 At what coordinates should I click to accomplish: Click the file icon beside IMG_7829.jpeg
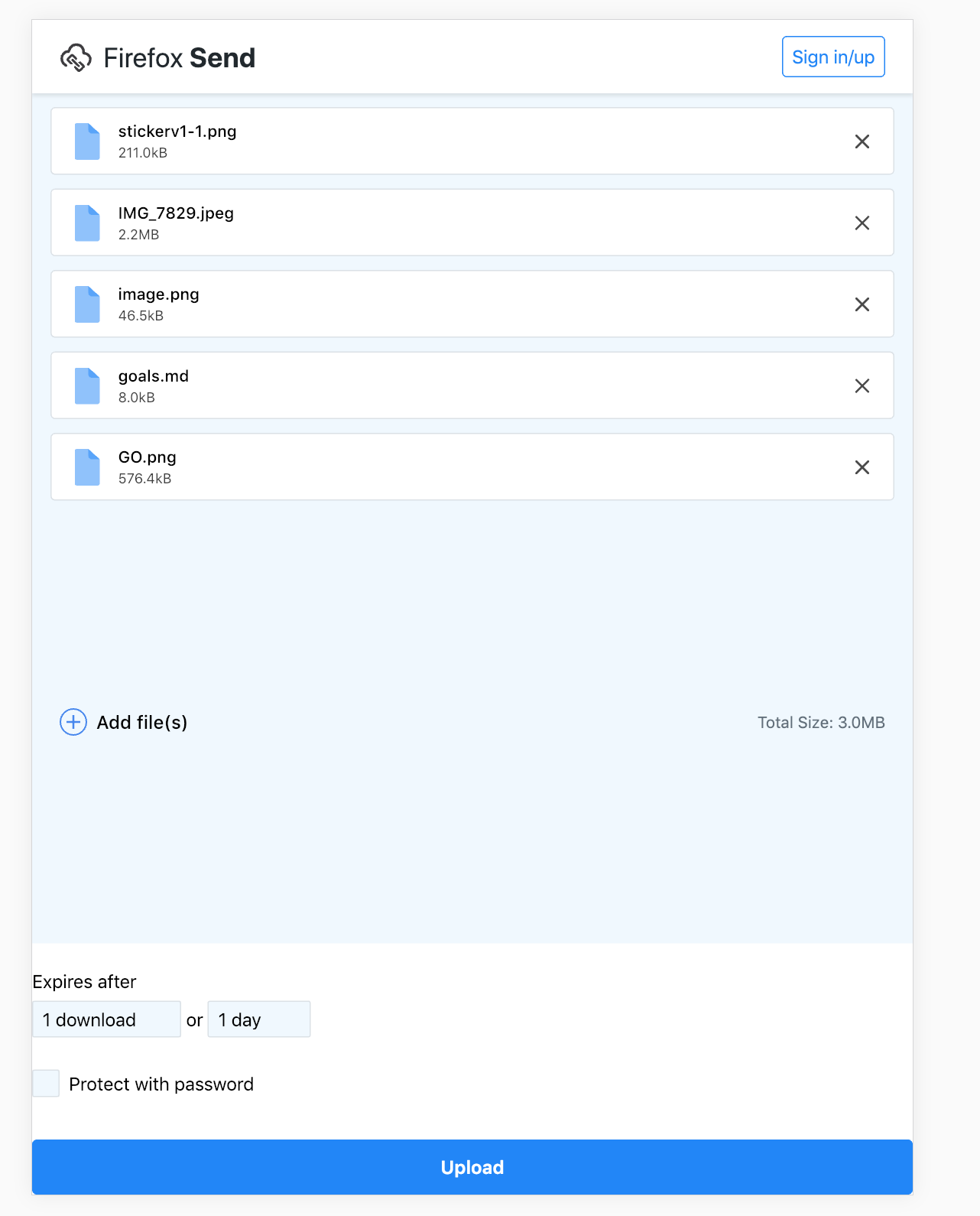87,223
